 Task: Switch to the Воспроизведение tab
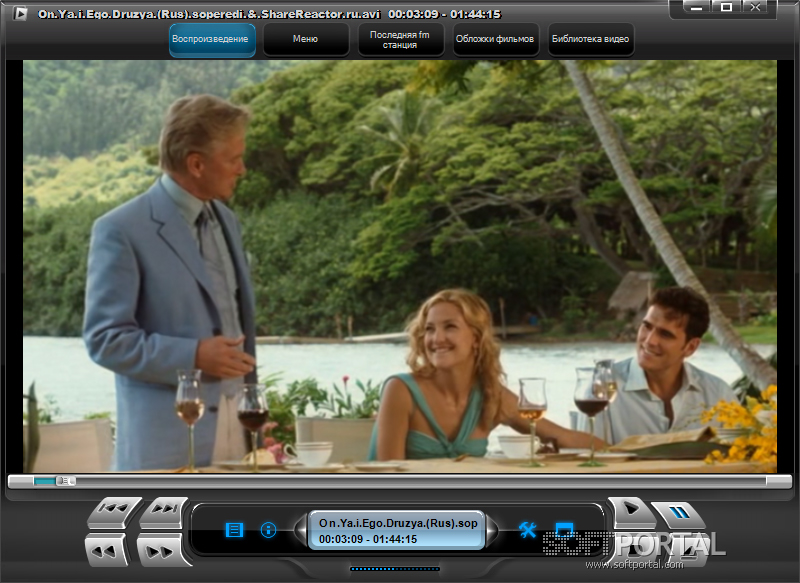[212, 39]
